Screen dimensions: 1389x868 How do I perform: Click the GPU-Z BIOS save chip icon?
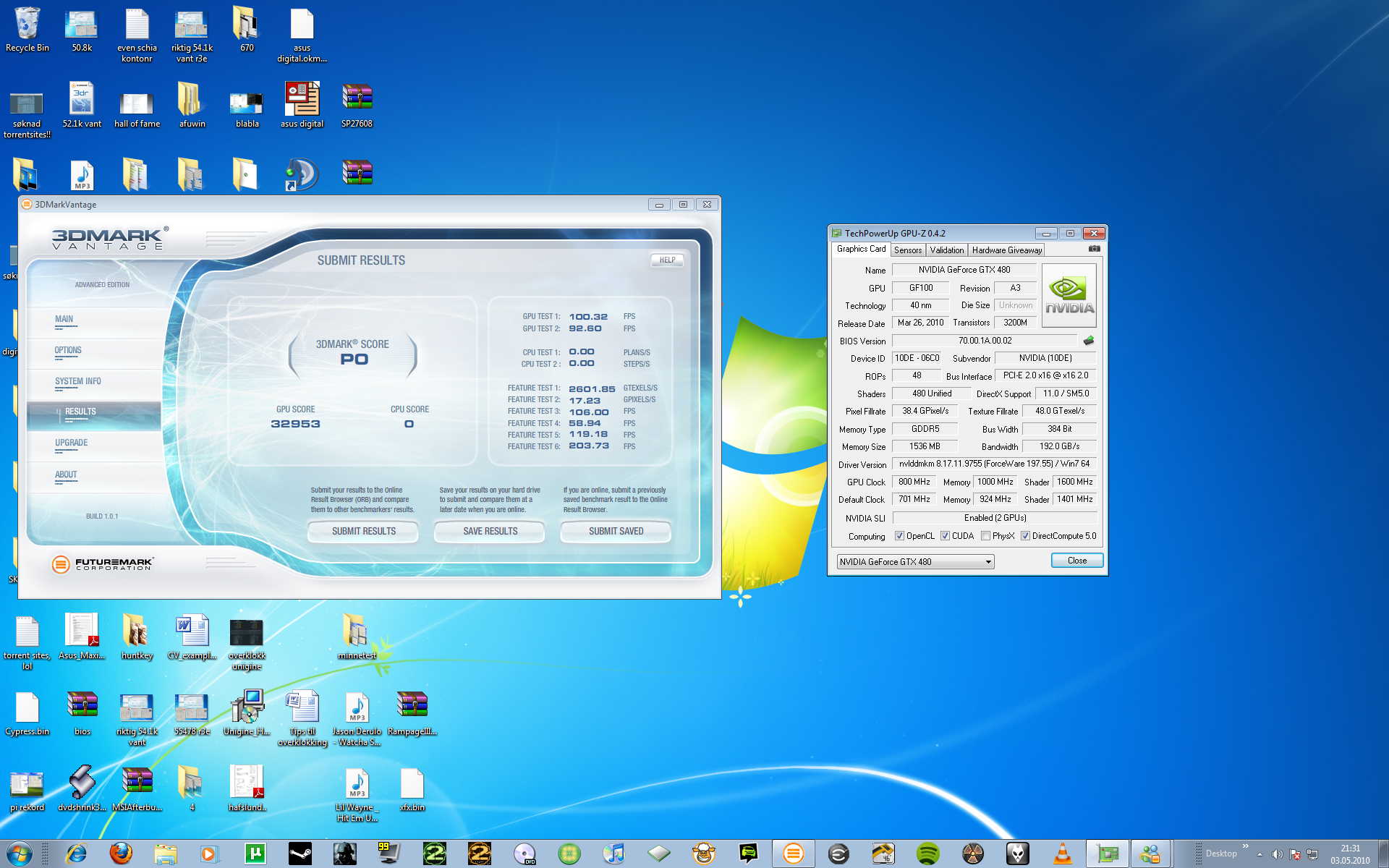pyautogui.click(x=1089, y=341)
